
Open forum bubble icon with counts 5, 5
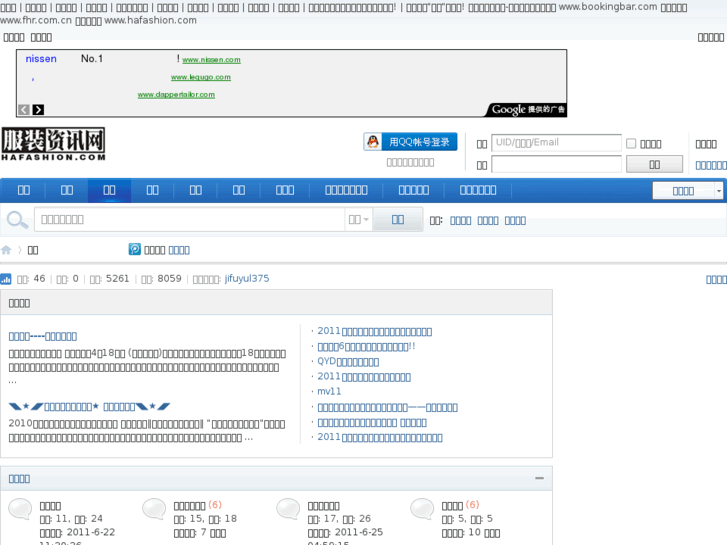[x=422, y=509]
